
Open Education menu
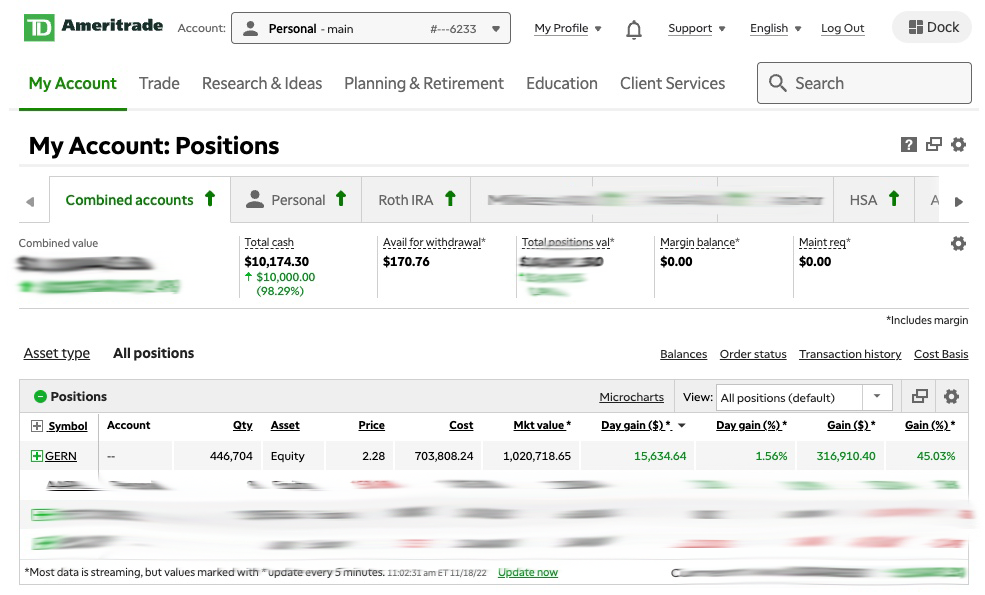562,84
